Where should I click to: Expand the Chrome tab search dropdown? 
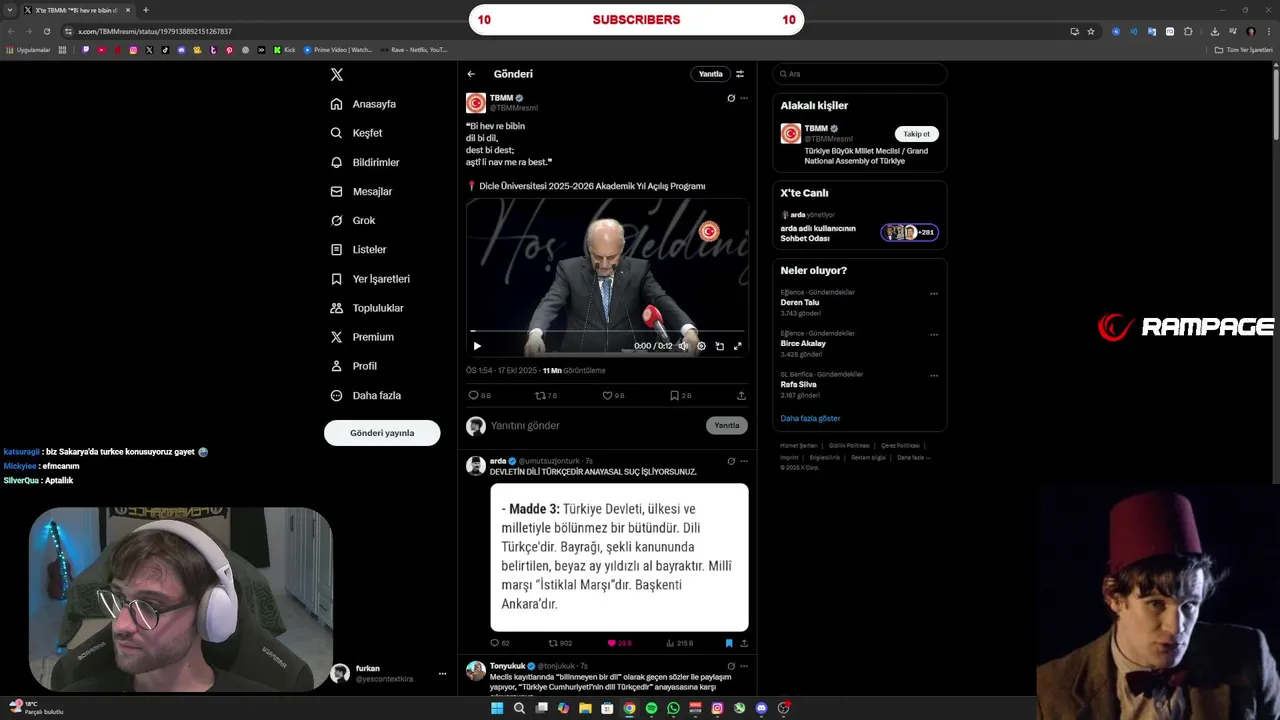[x=9, y=10]
